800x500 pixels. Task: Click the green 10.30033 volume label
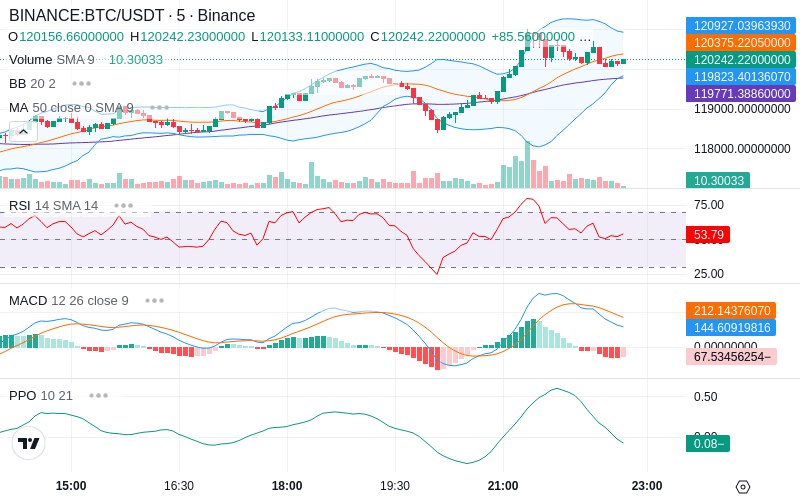coord(718,180)
